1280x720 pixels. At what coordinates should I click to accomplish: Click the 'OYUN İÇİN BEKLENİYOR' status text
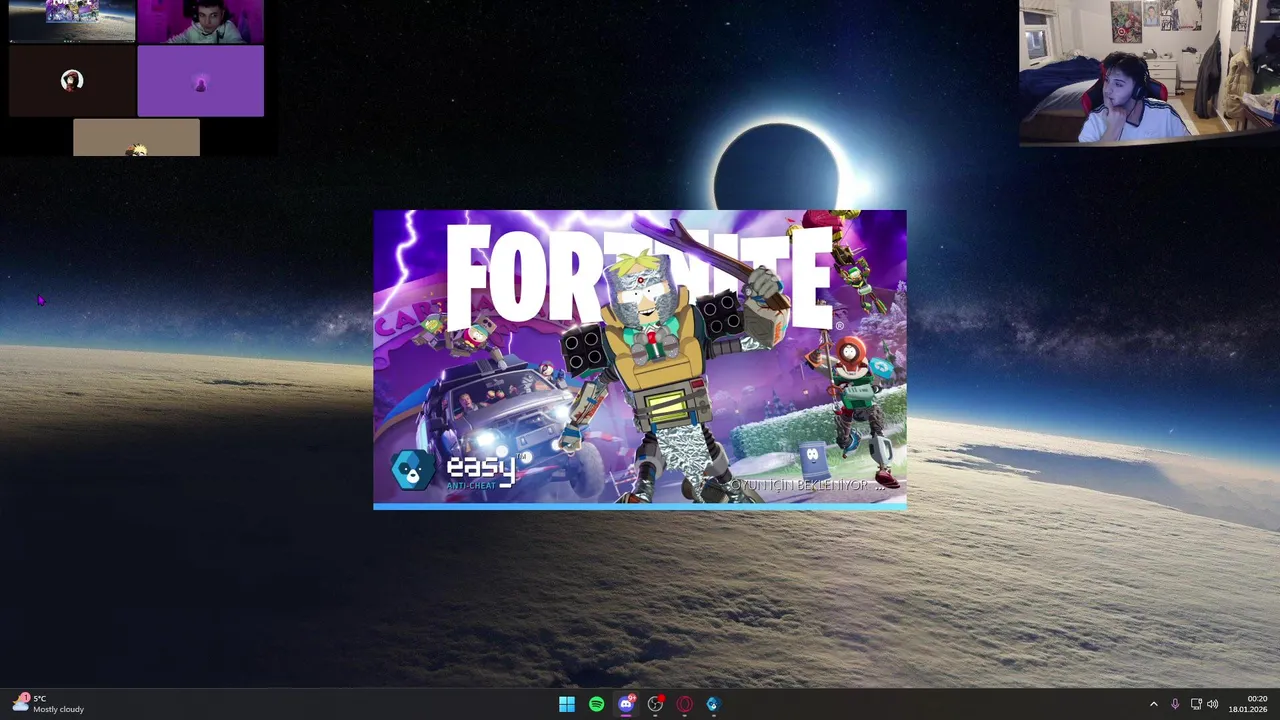click(x=808, y=485)
